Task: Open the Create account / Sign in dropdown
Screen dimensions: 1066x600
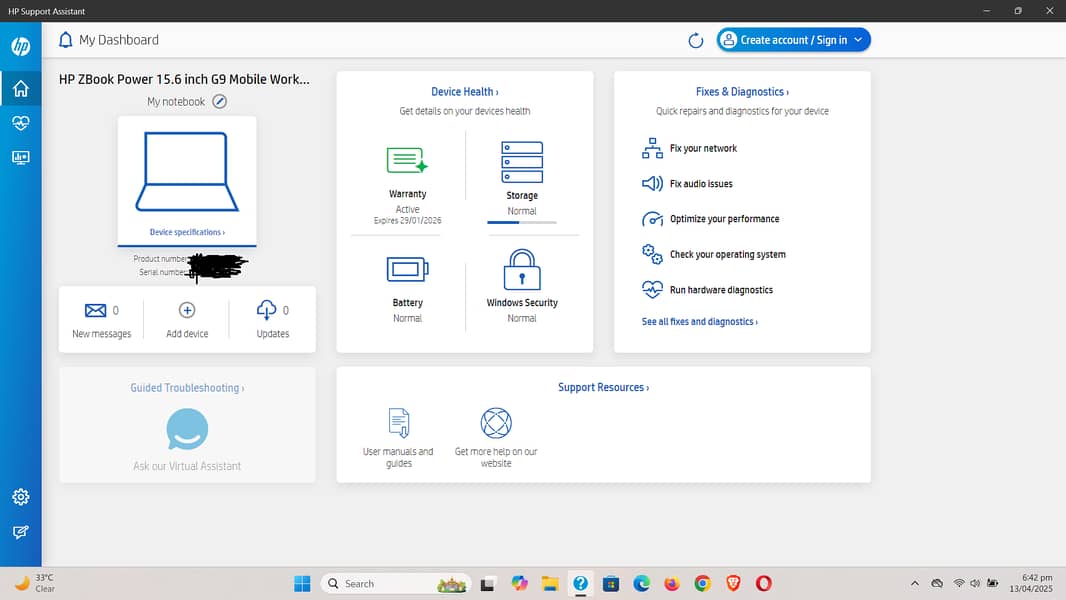Action: [793, 40]
